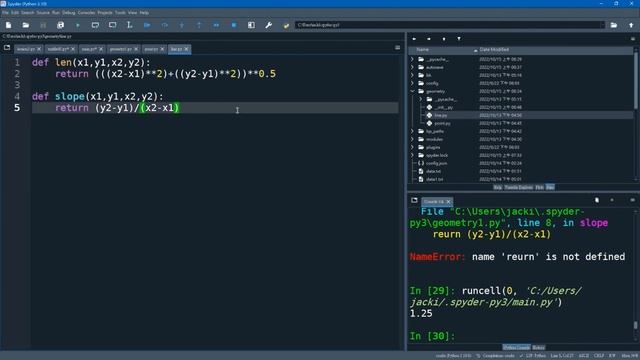
Task: Collapse the geometry folder
Action: [x=412, y=91]
